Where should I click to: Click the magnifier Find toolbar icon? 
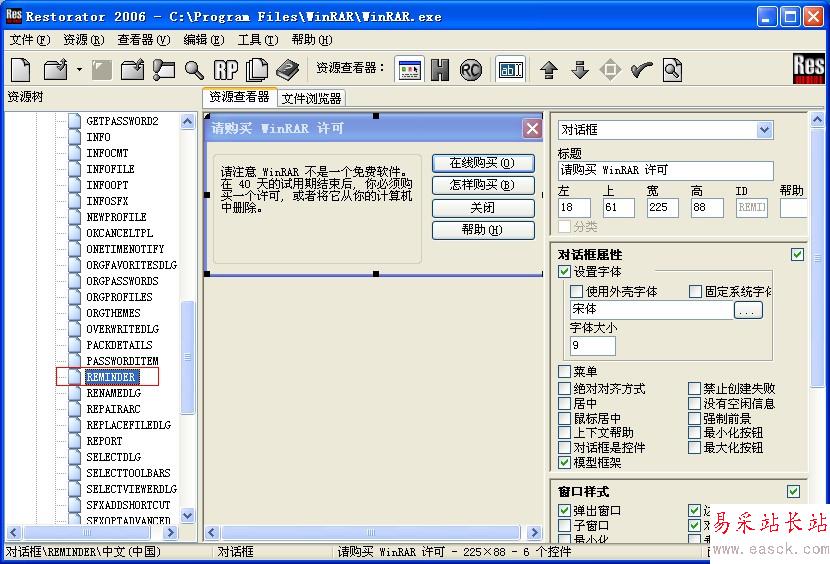tap(194, 69)
